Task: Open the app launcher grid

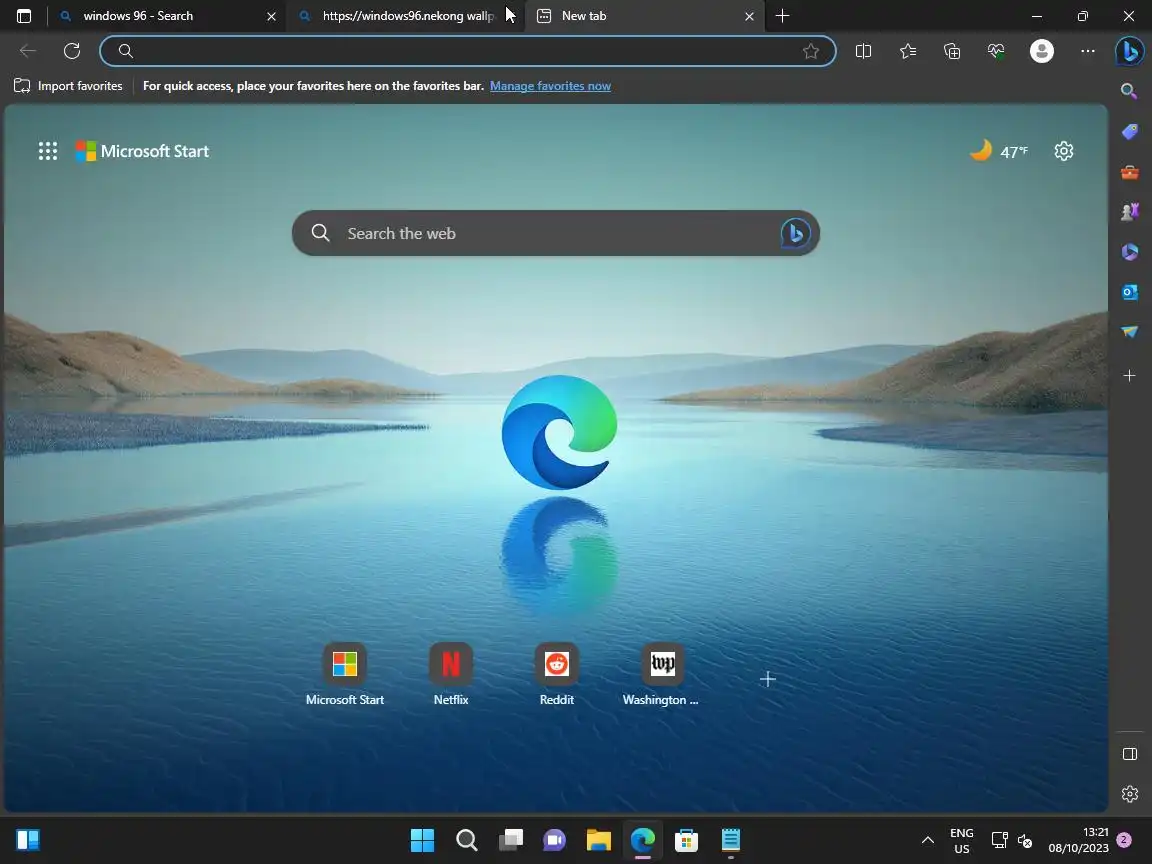Action: (48, 151)
